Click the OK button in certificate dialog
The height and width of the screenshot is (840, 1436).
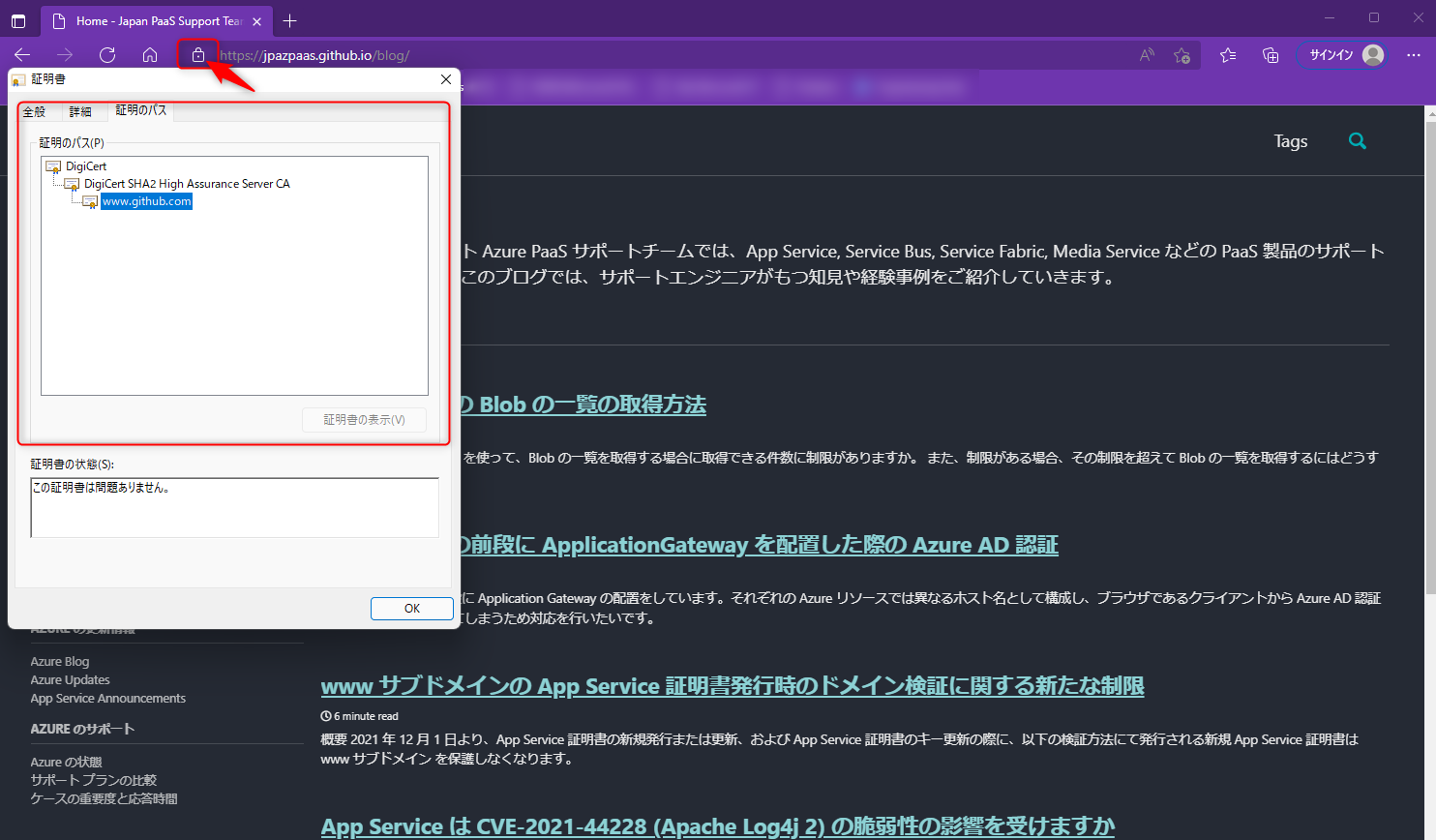pyautogui.click(x=411, y=609)
